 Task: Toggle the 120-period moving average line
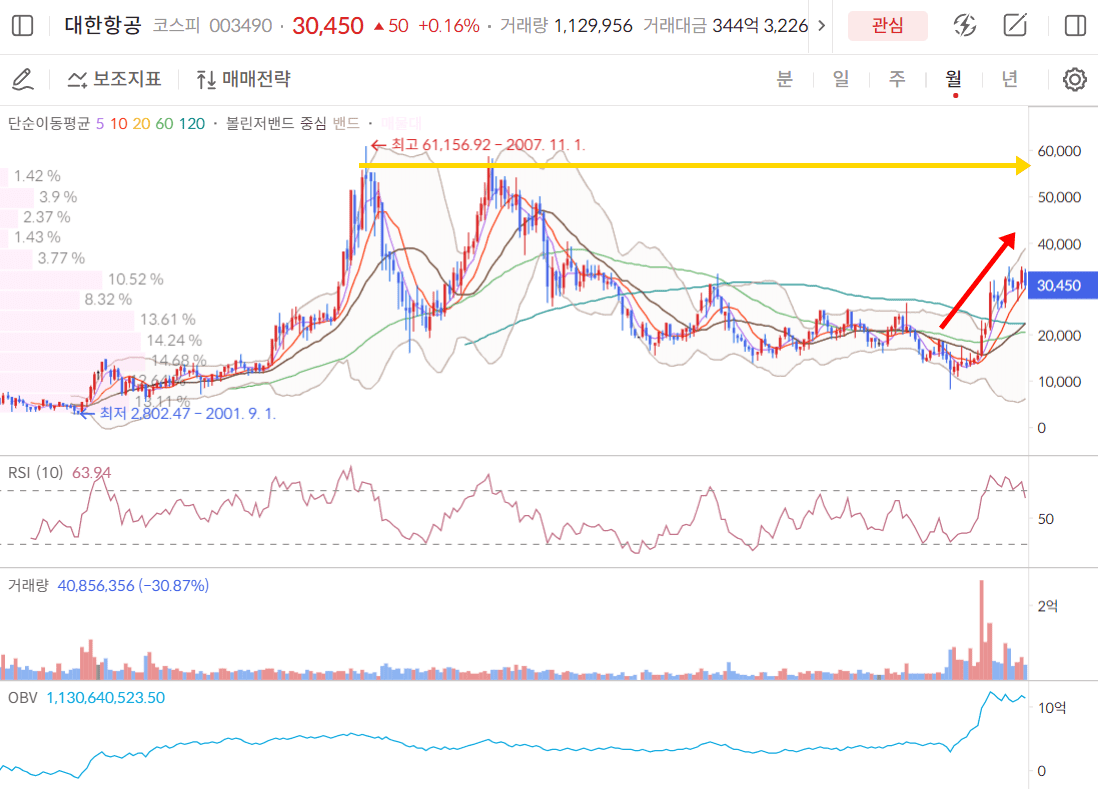[192, 124]
